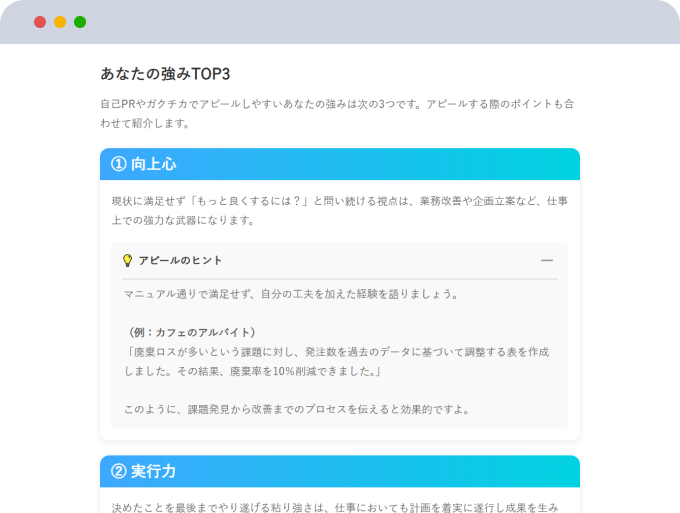
Task: Click the アピールのヒント header label
Action: (x=180, y=260)
